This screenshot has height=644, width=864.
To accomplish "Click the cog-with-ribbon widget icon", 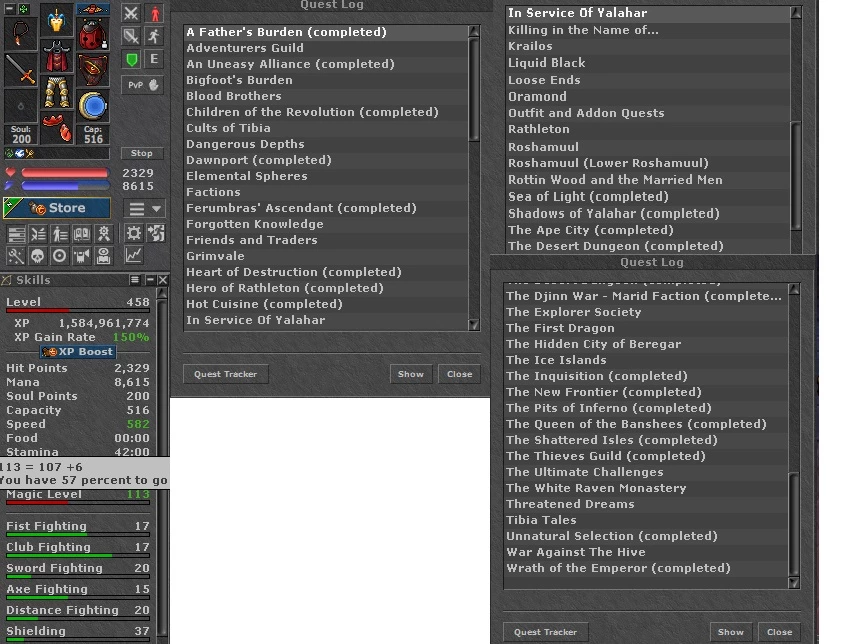I will [104, 234].
